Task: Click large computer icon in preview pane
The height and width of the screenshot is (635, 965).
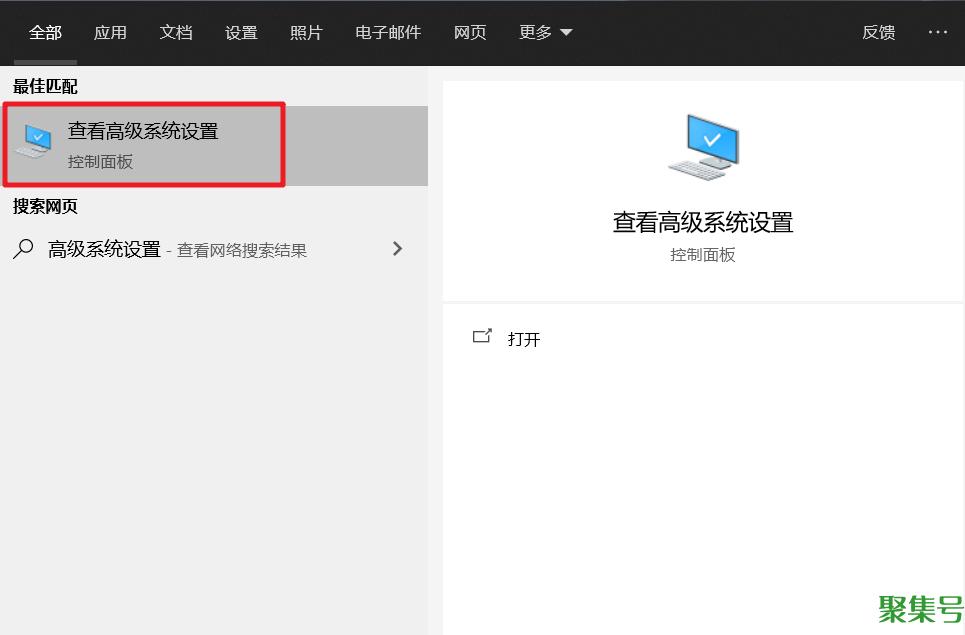Action: tap(703, 147)
